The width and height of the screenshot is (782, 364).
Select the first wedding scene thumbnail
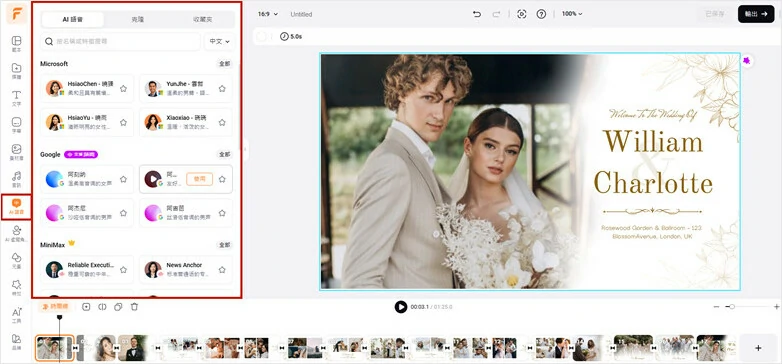(54, 348)
